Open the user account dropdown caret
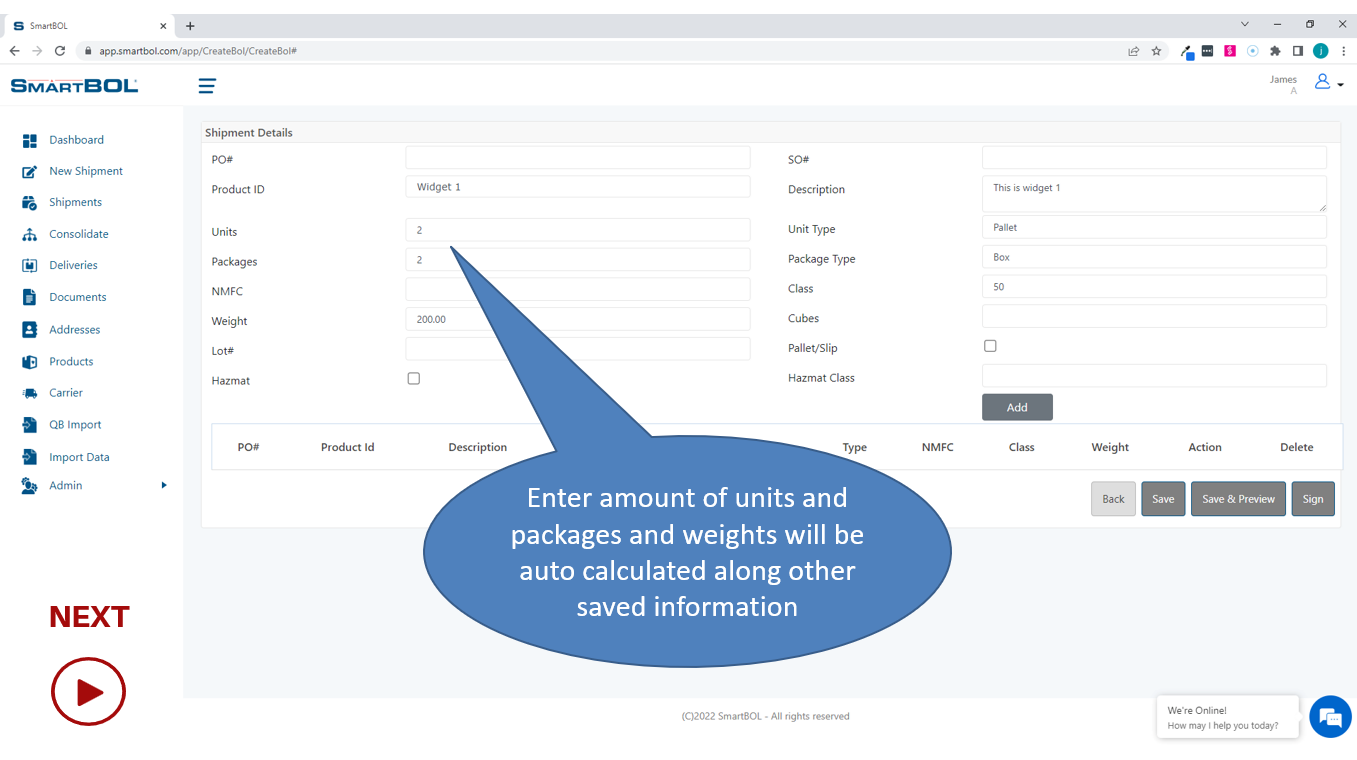The height and width of the screenshot is (760, 1357). click(1340, 85)
